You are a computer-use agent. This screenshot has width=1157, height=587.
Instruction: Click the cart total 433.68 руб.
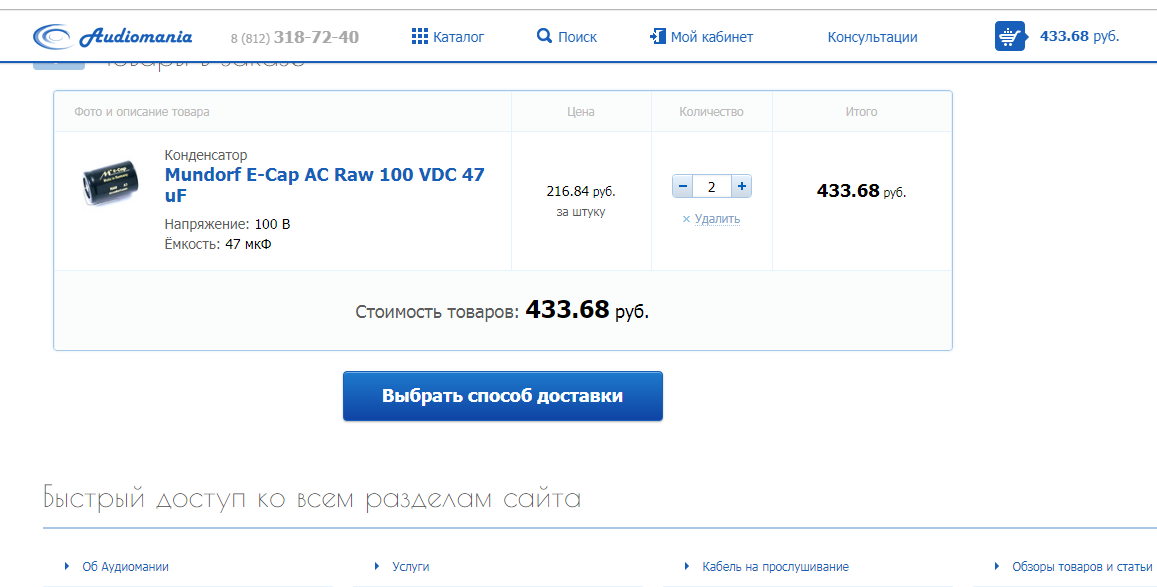tap(1079, 35)
